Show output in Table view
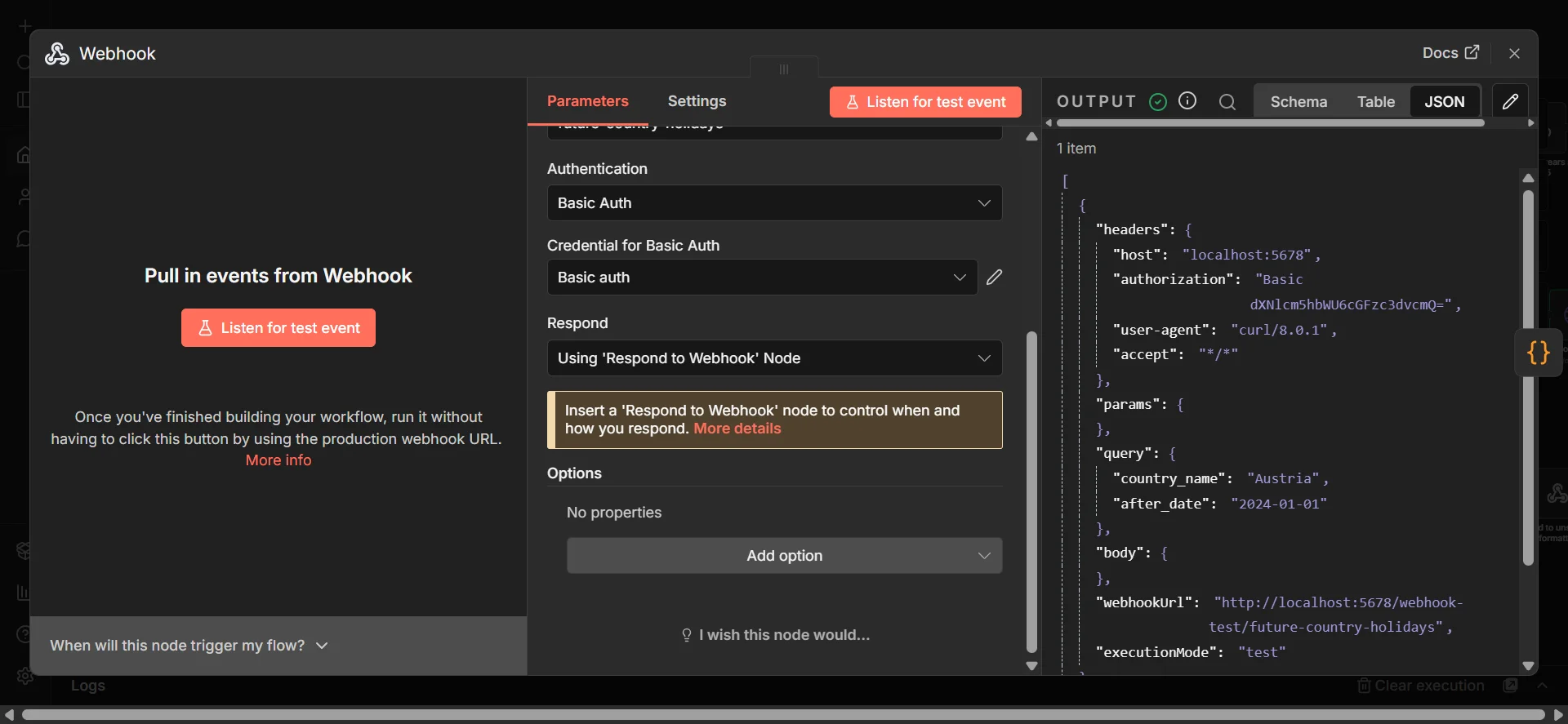1568x724 pixels. [x=1376, y=101]
